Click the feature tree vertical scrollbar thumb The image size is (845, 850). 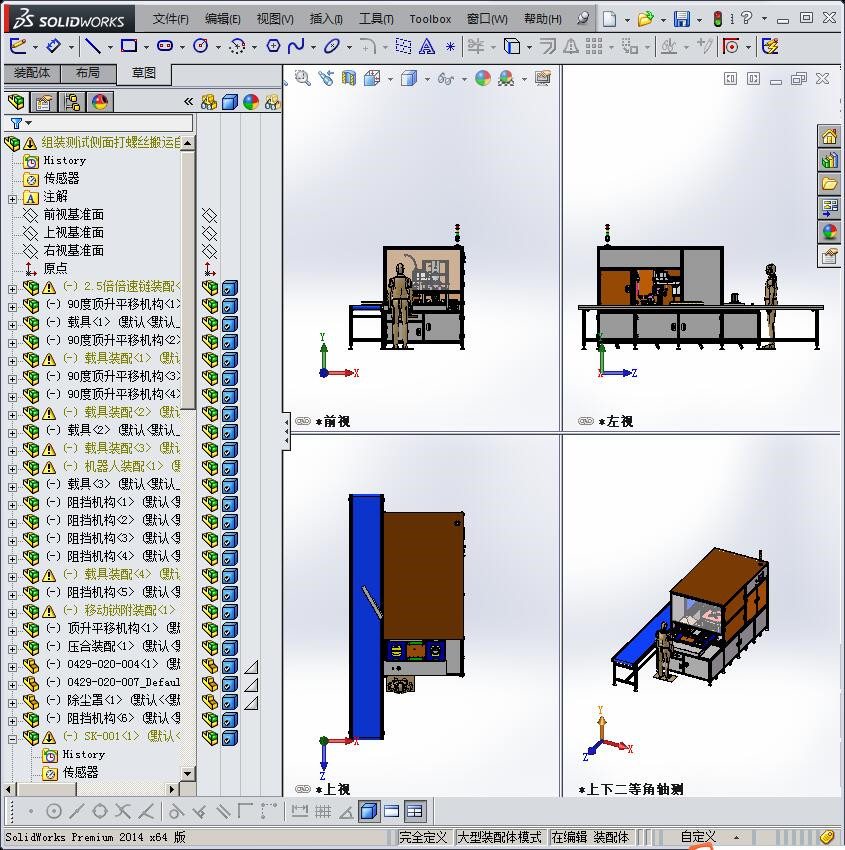188,281
